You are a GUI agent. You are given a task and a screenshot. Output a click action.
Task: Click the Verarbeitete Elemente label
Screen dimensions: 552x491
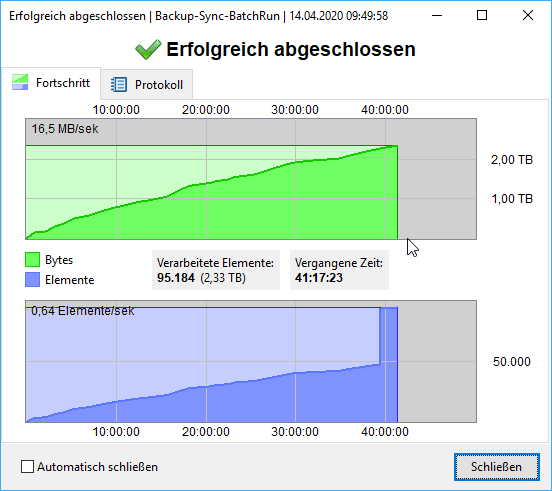click(215, 263)
